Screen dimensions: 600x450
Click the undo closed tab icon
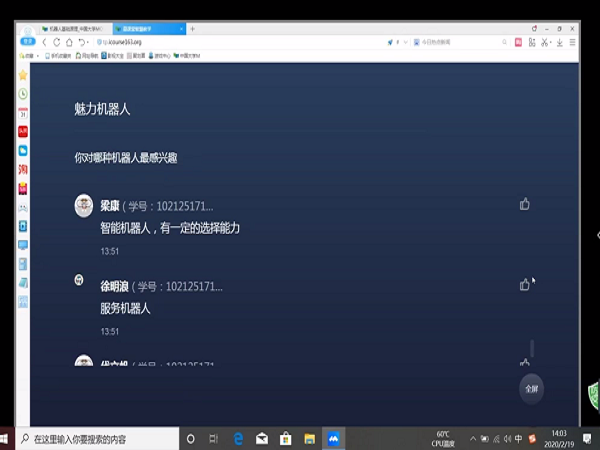pyautogui.click(x=82, y=42)
